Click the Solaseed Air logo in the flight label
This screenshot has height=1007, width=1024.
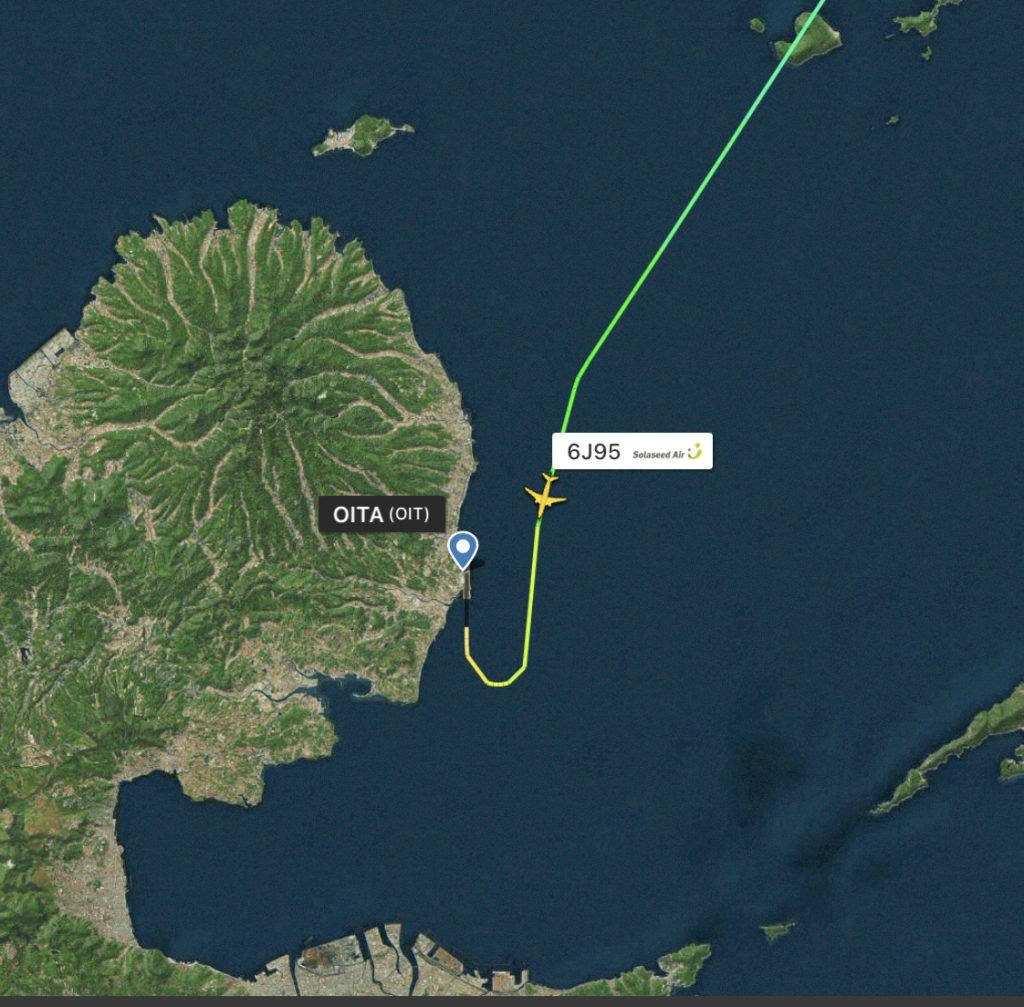pyautogui.click(x=667, y=452)
